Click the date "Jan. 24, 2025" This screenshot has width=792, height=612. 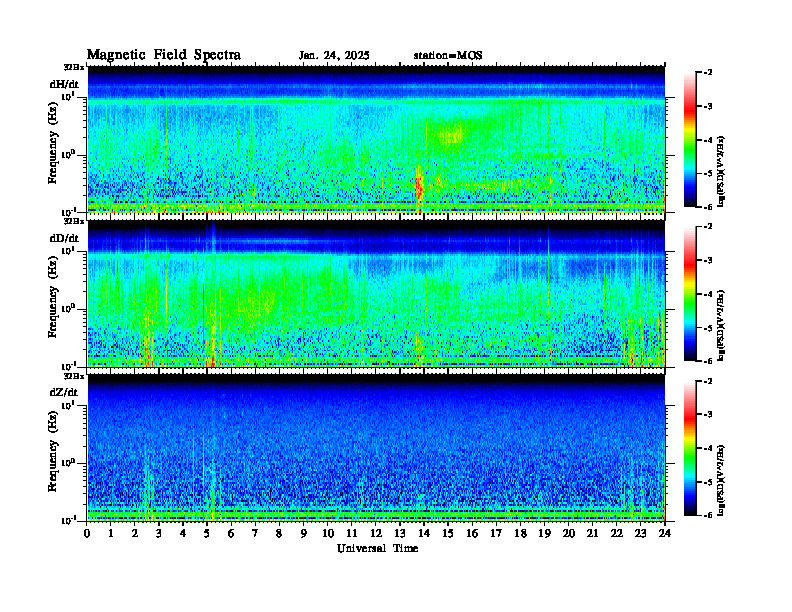click(334, 56)
